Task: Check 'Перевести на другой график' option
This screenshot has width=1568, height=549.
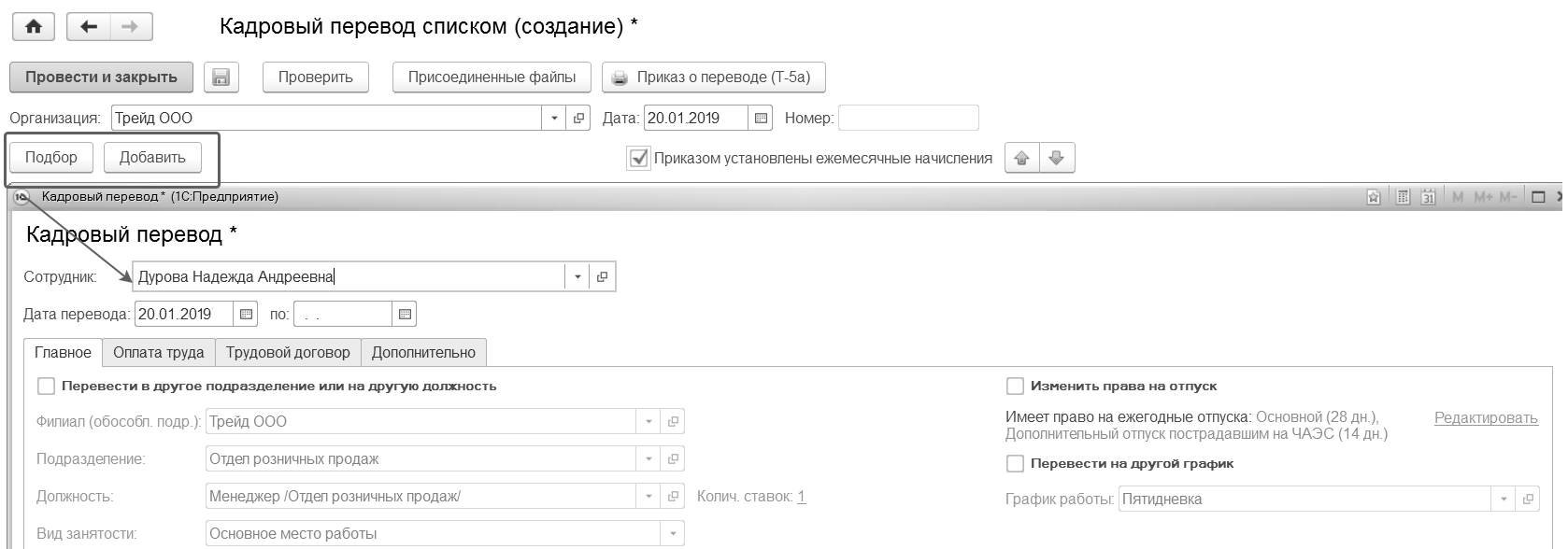Action: tap(1015, 463)
